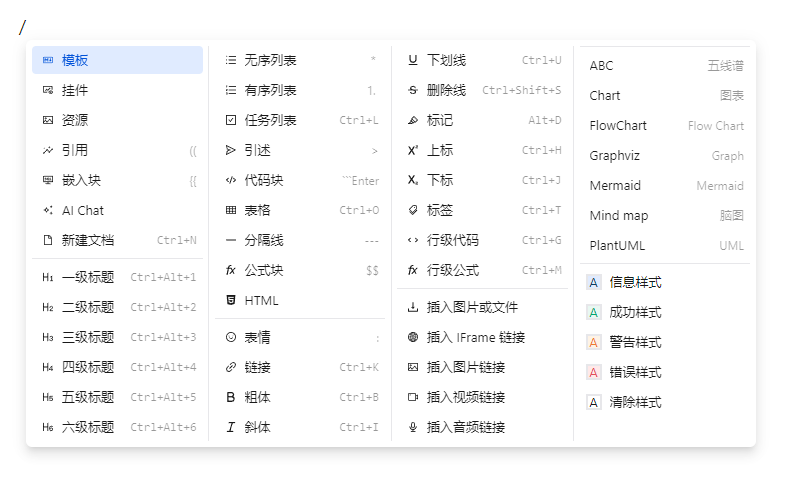Apply orange 警告样式 warning style
This screenshot has height=477, width=787.
635,342
